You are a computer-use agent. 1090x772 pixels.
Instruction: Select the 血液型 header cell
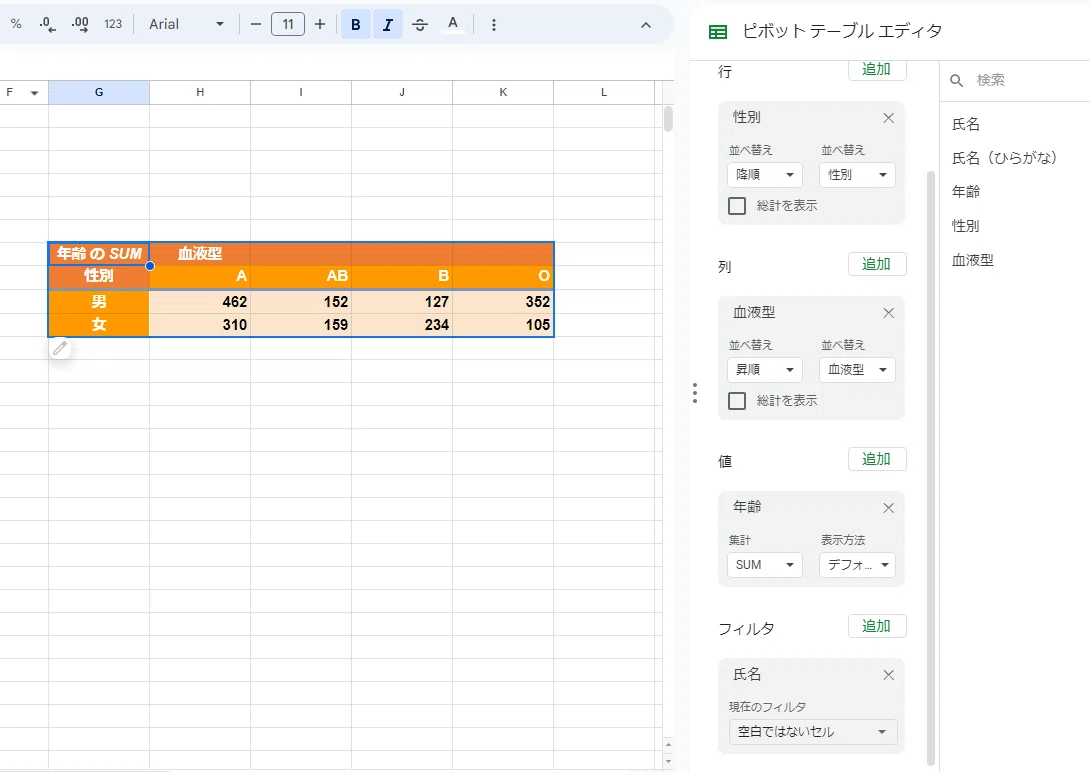200,254
